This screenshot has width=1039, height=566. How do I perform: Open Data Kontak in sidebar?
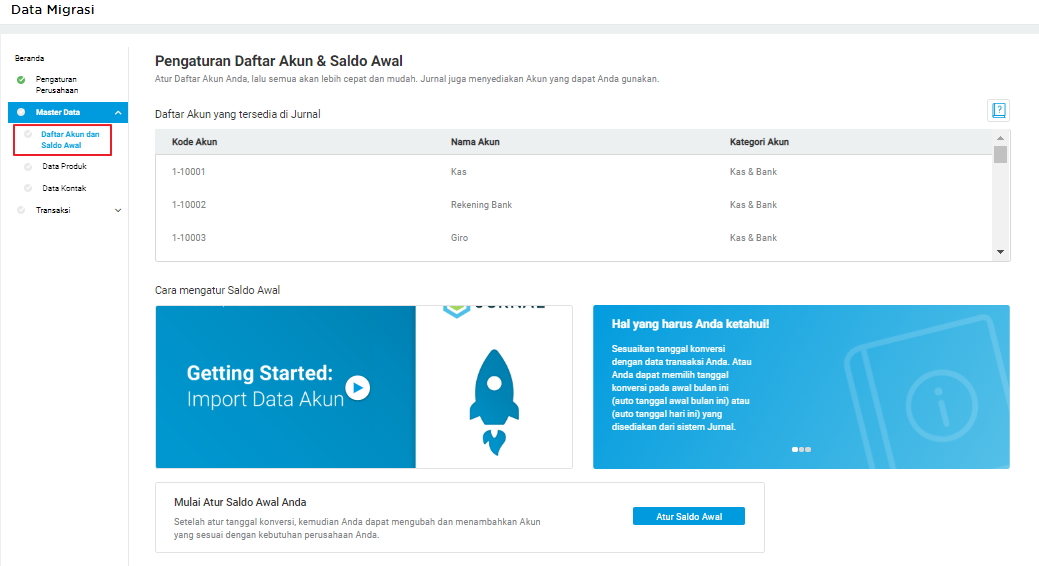click(x=64, y=188)
